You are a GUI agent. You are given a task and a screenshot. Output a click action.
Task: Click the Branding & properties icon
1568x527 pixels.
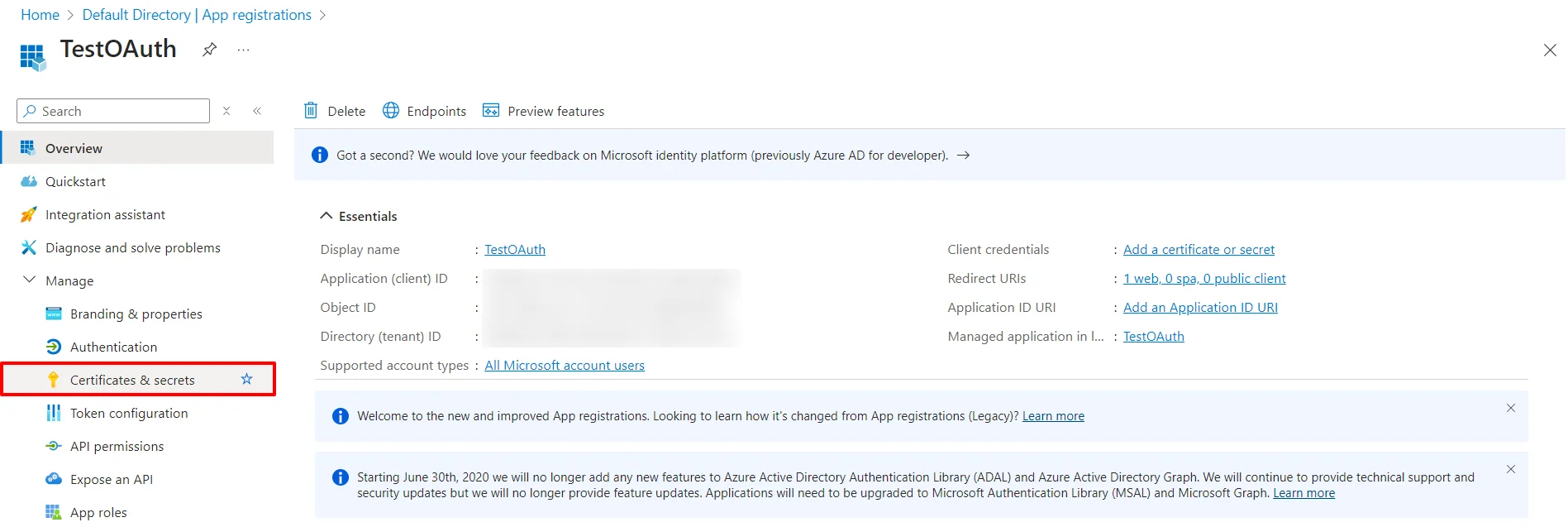[54, 314]
